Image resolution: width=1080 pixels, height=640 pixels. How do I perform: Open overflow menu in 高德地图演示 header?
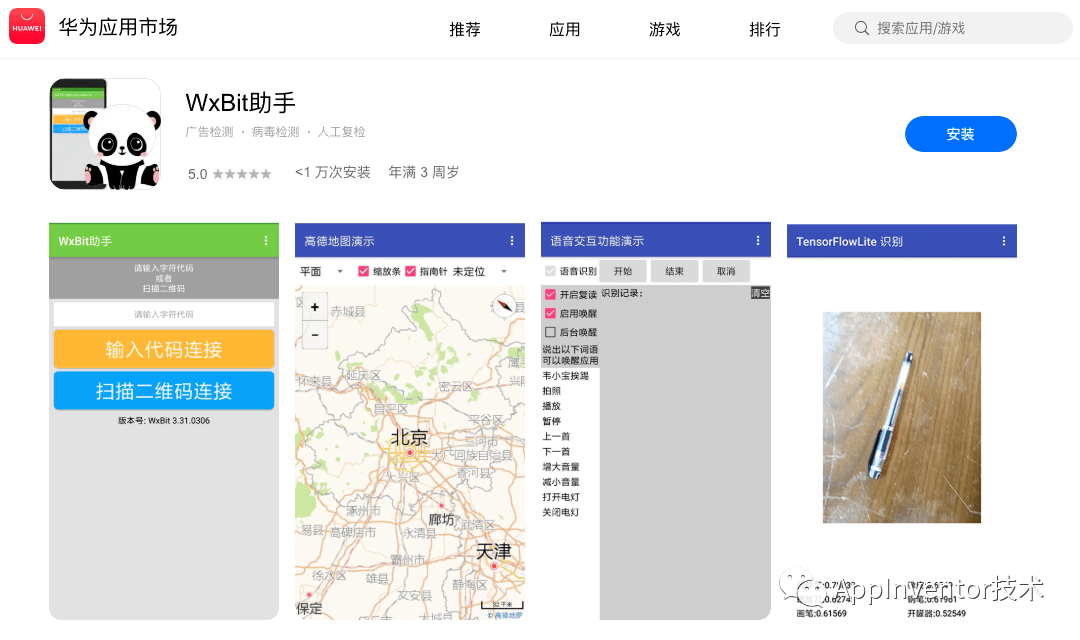tap(512, 240)
